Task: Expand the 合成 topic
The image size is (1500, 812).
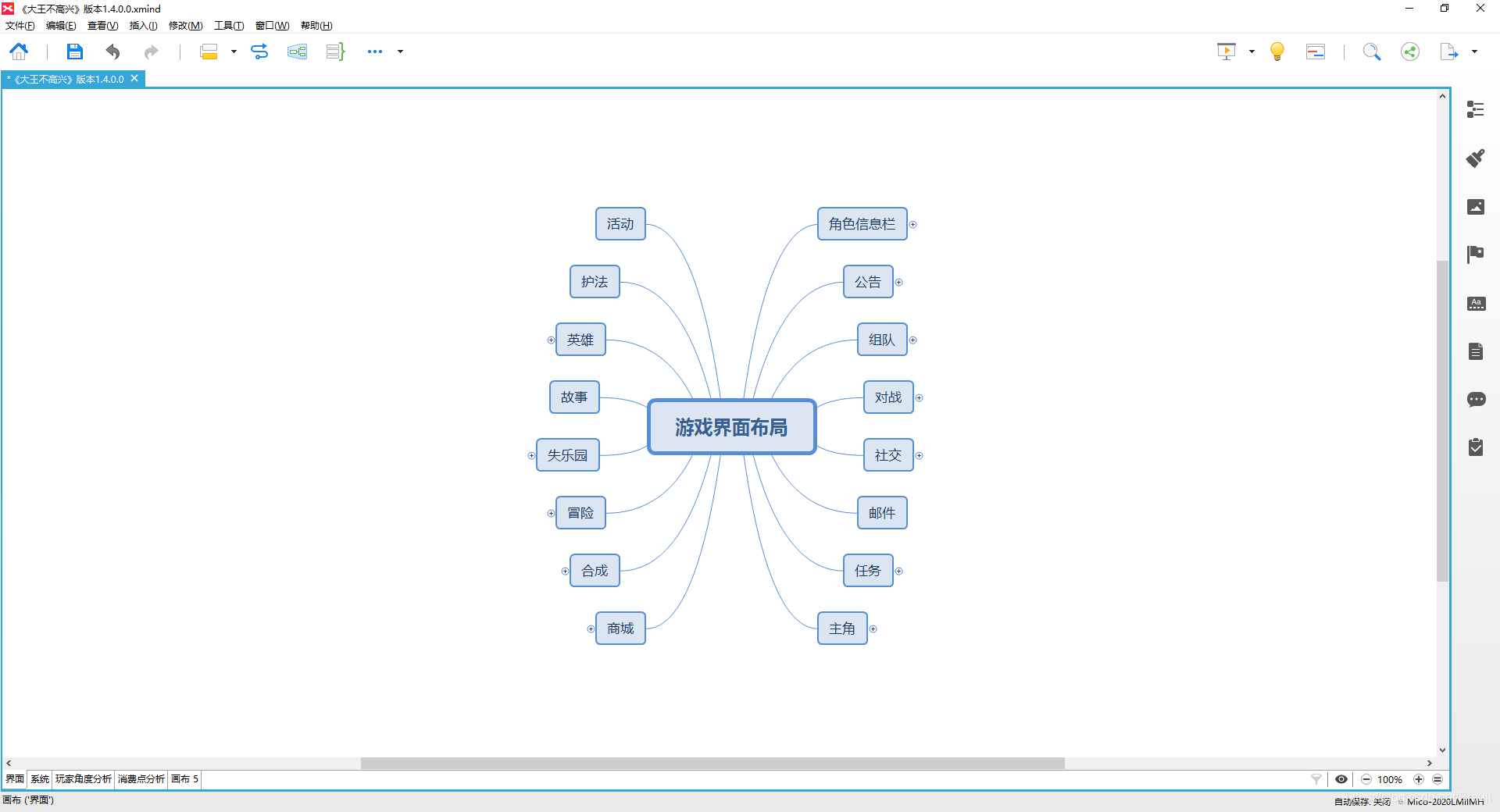Action: point(565,571)
